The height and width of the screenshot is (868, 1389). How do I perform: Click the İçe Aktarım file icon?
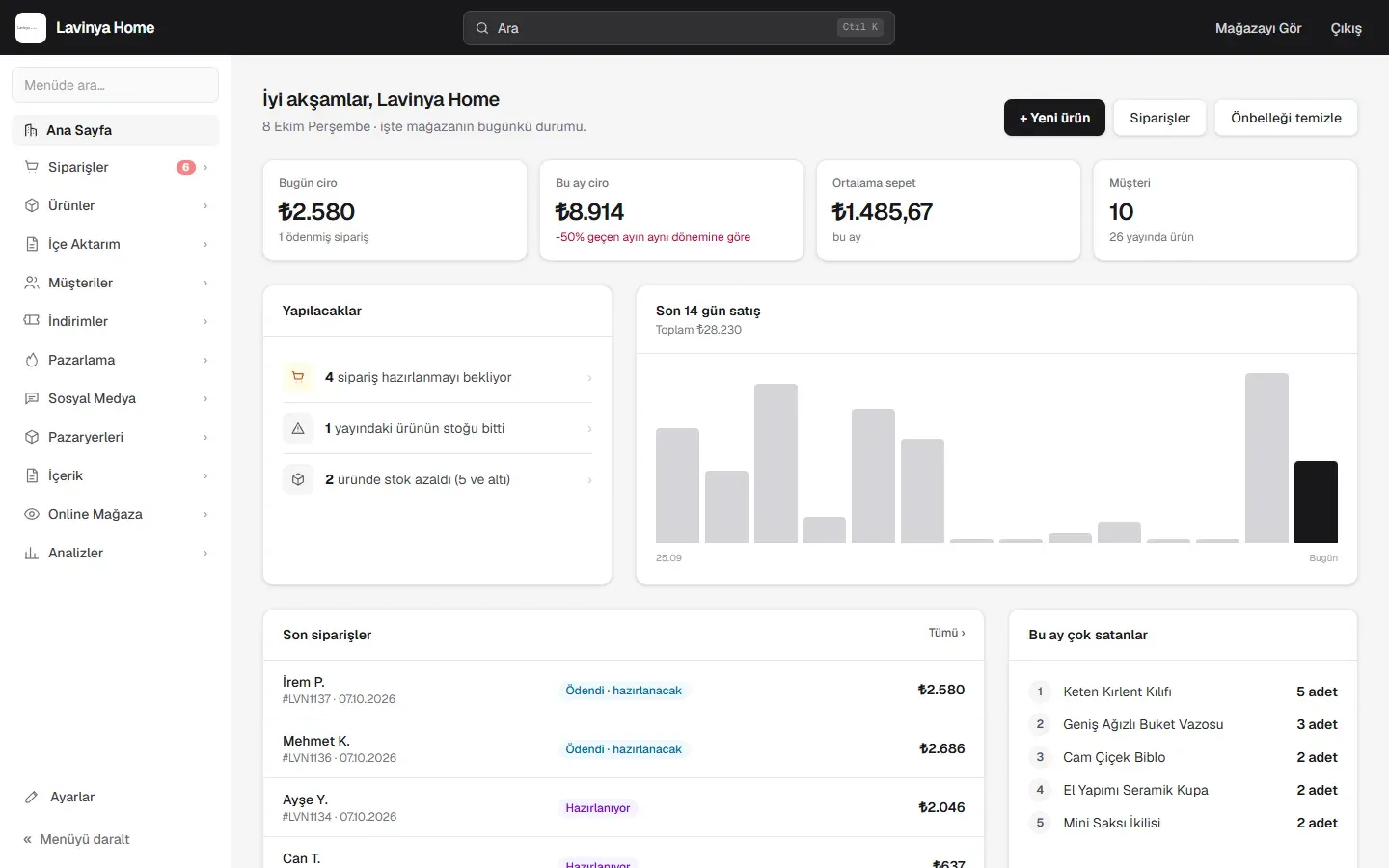(31, 244)
